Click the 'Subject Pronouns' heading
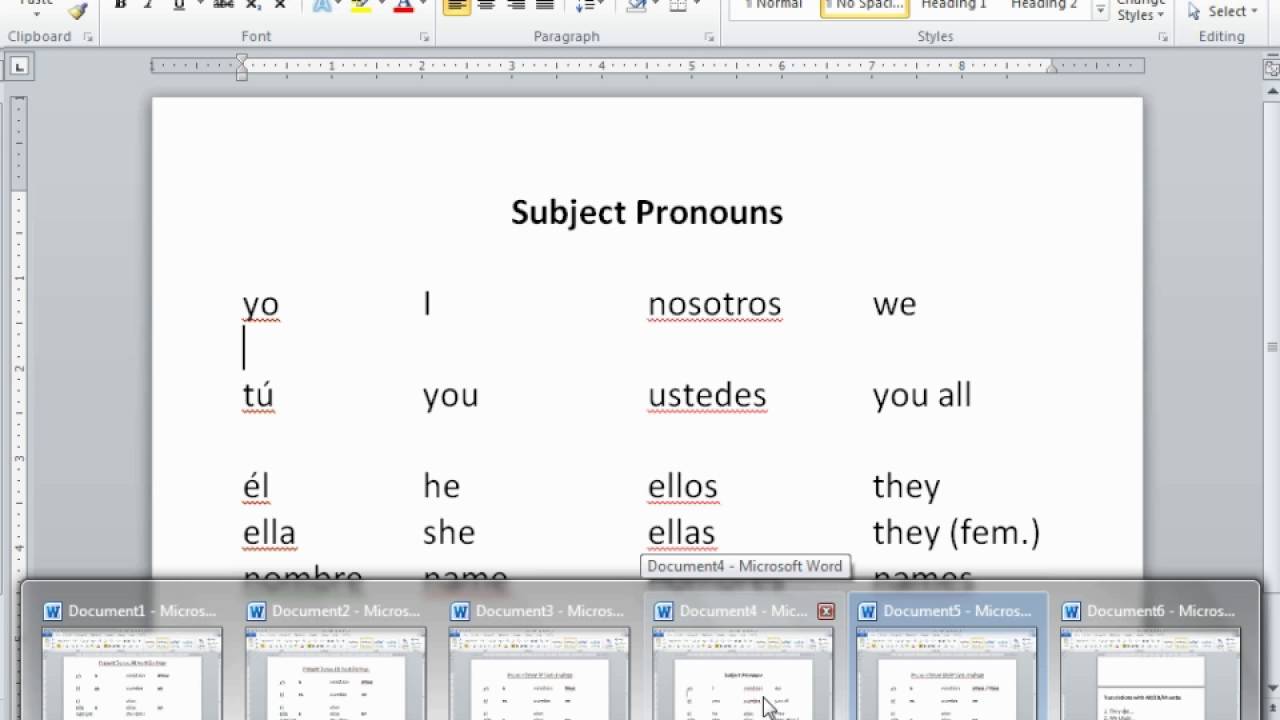The width and height of the screenshot is (1280, 720). point(647,212)
